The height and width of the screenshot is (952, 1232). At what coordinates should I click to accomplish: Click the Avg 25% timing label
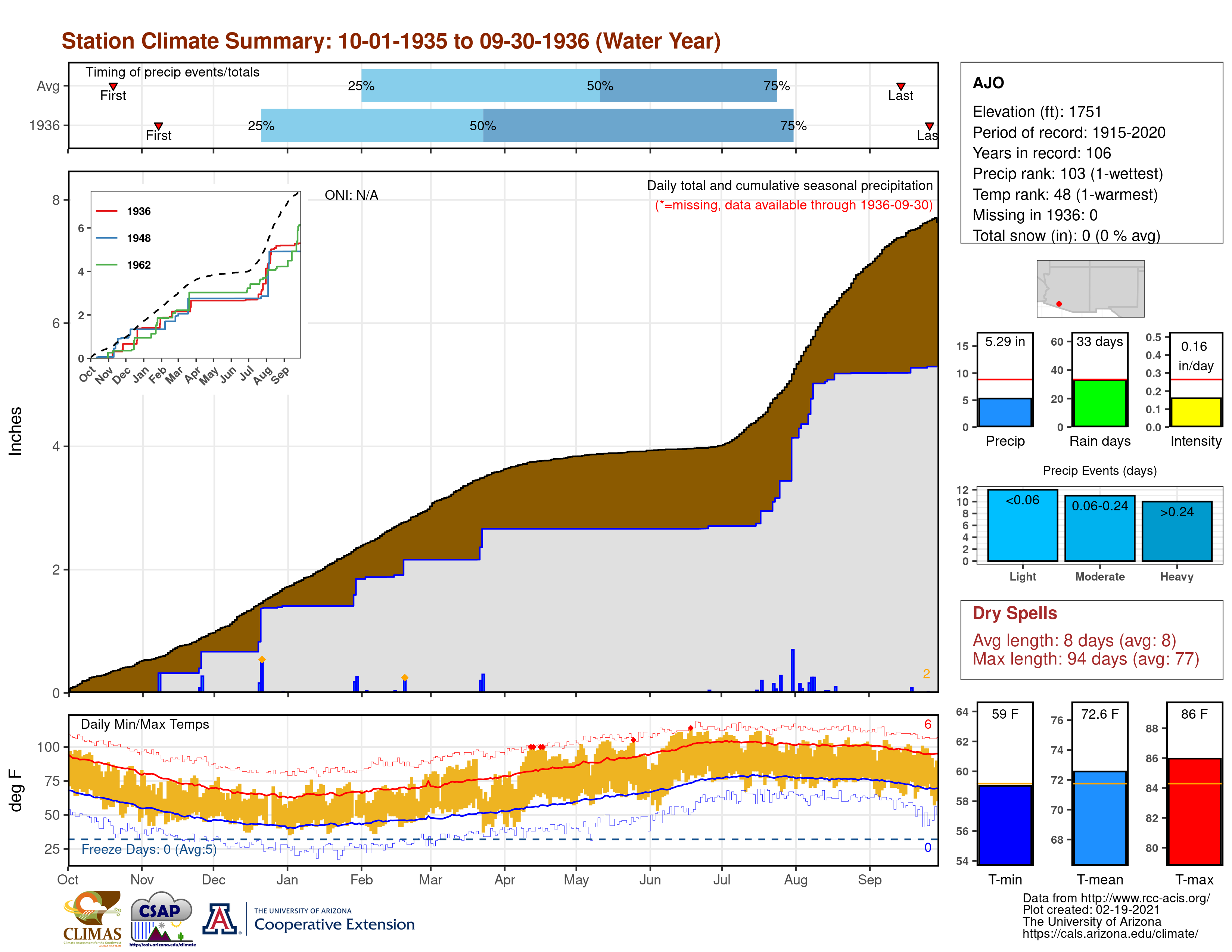(361, 86)
